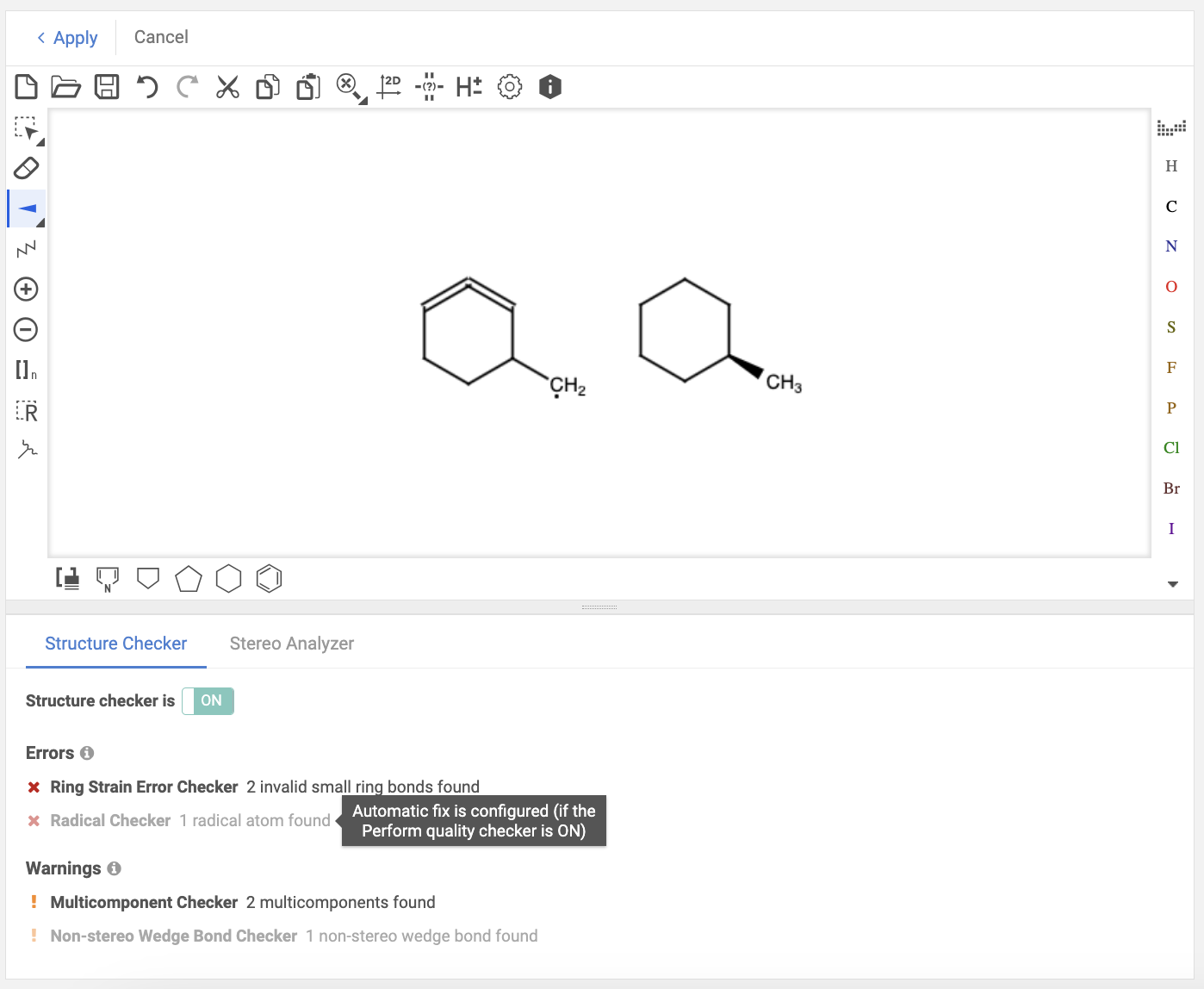The image size is (1204, 989).
Task: Switch to the Stereo Analyzer tab
Action: click(291, 643)
